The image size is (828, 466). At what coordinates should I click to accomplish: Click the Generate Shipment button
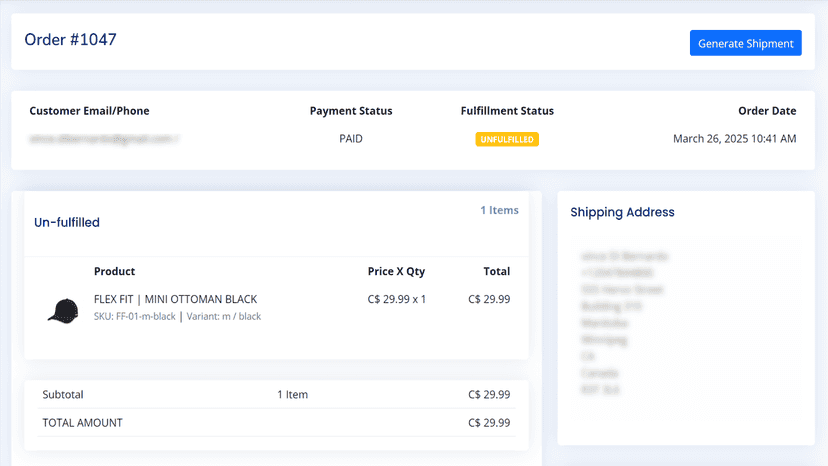point(745,43)
